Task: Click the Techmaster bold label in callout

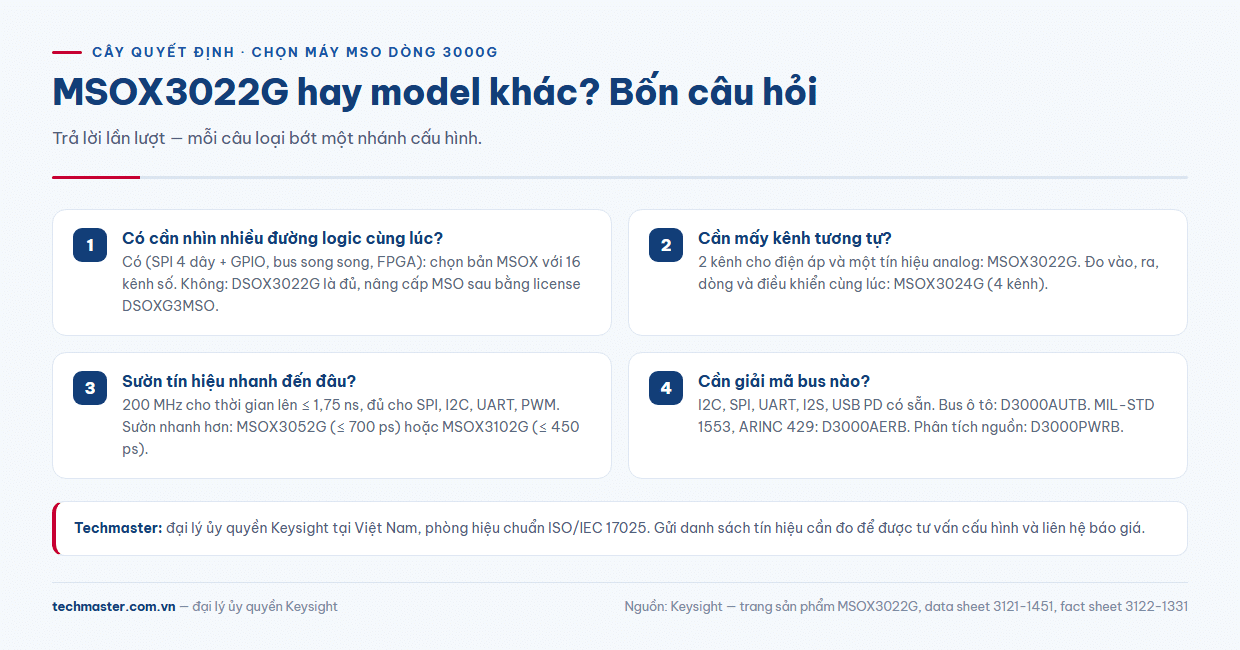Action: [118, 528]
